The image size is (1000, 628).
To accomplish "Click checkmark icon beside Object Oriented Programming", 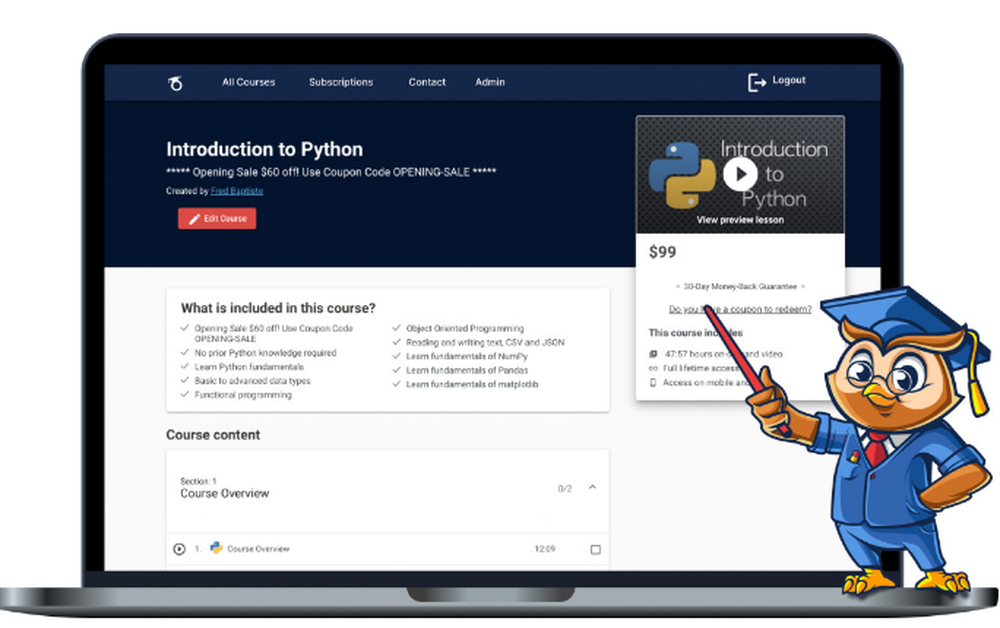I will [x=396, y=328].
